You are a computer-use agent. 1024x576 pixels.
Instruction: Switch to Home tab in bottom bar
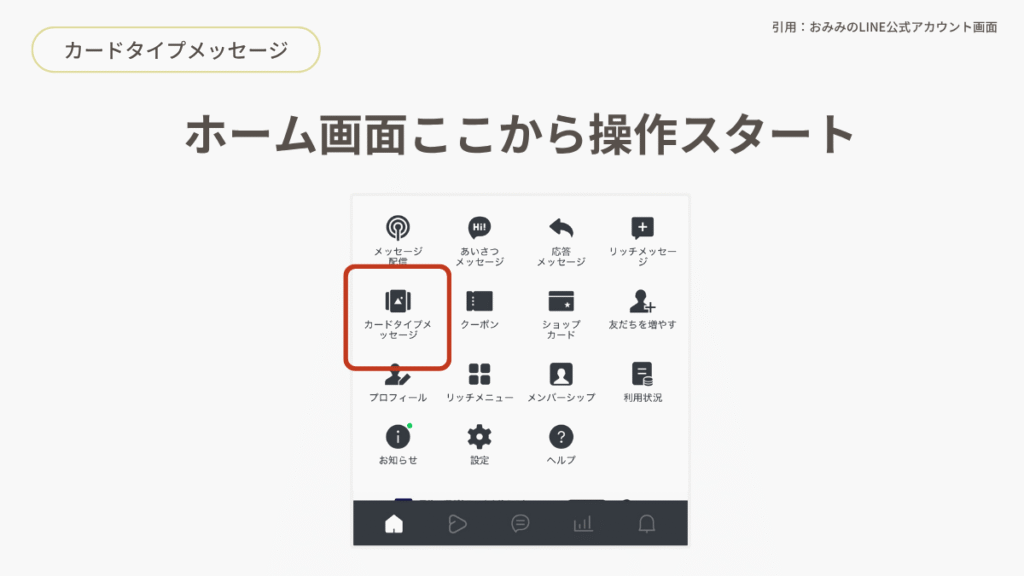(394, 523)
